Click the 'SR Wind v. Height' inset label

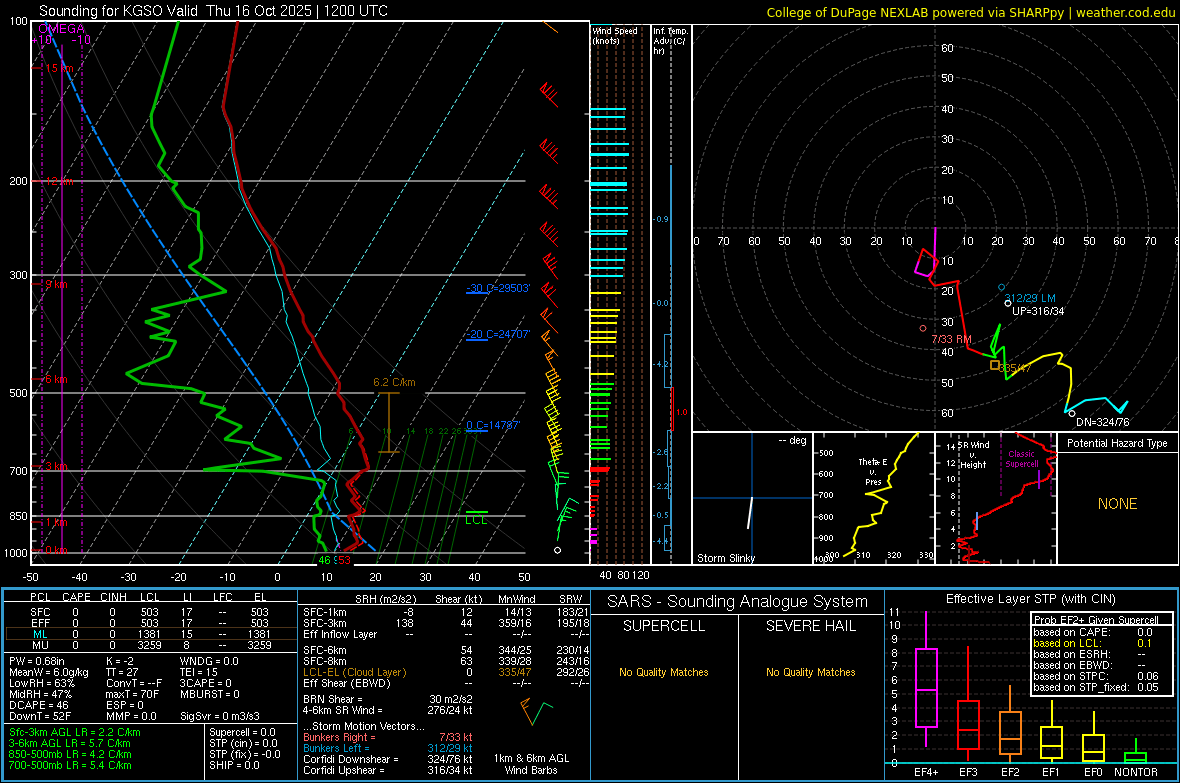(x=973, y=455)
